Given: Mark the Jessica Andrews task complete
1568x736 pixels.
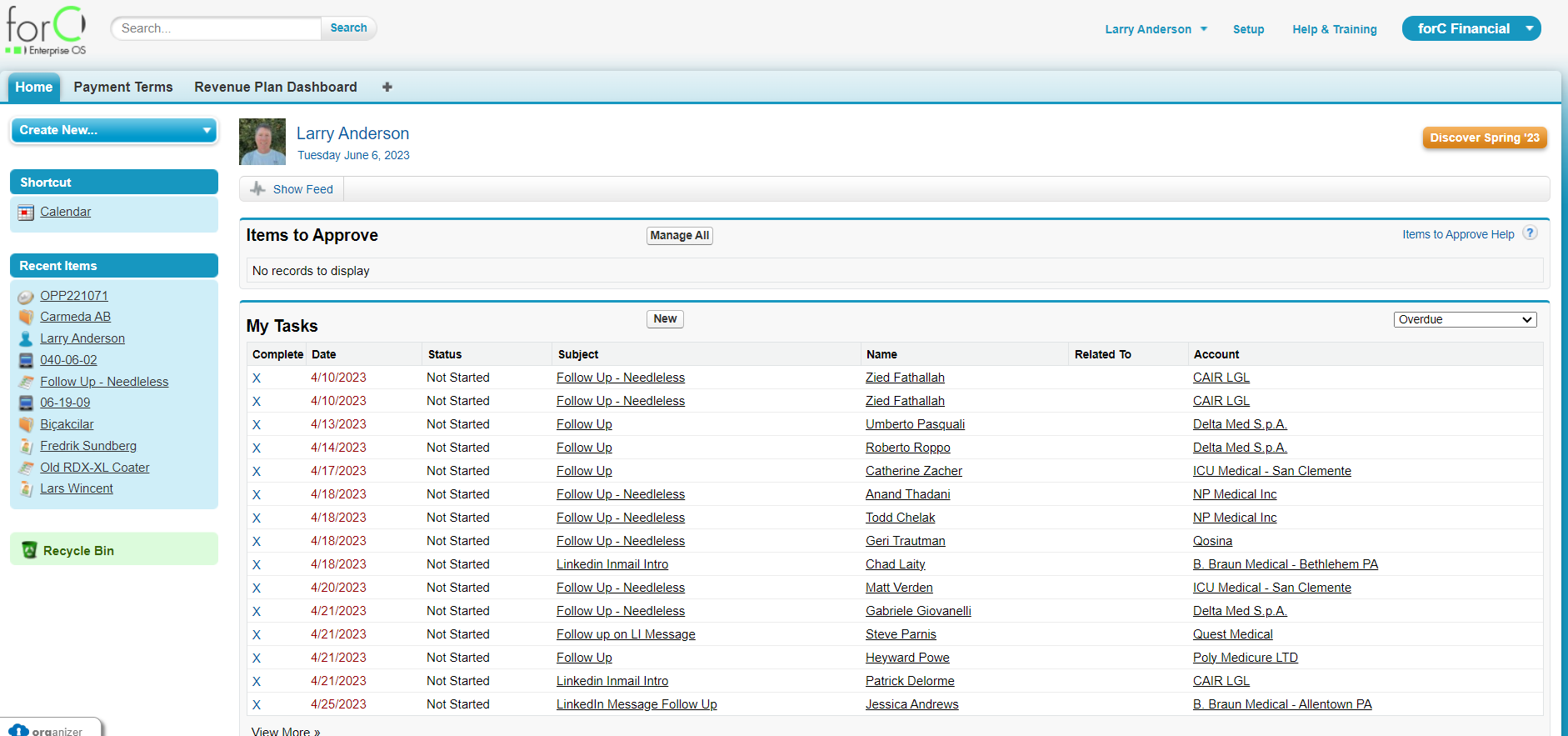Looking at the screenshot, I should (257, 705).
